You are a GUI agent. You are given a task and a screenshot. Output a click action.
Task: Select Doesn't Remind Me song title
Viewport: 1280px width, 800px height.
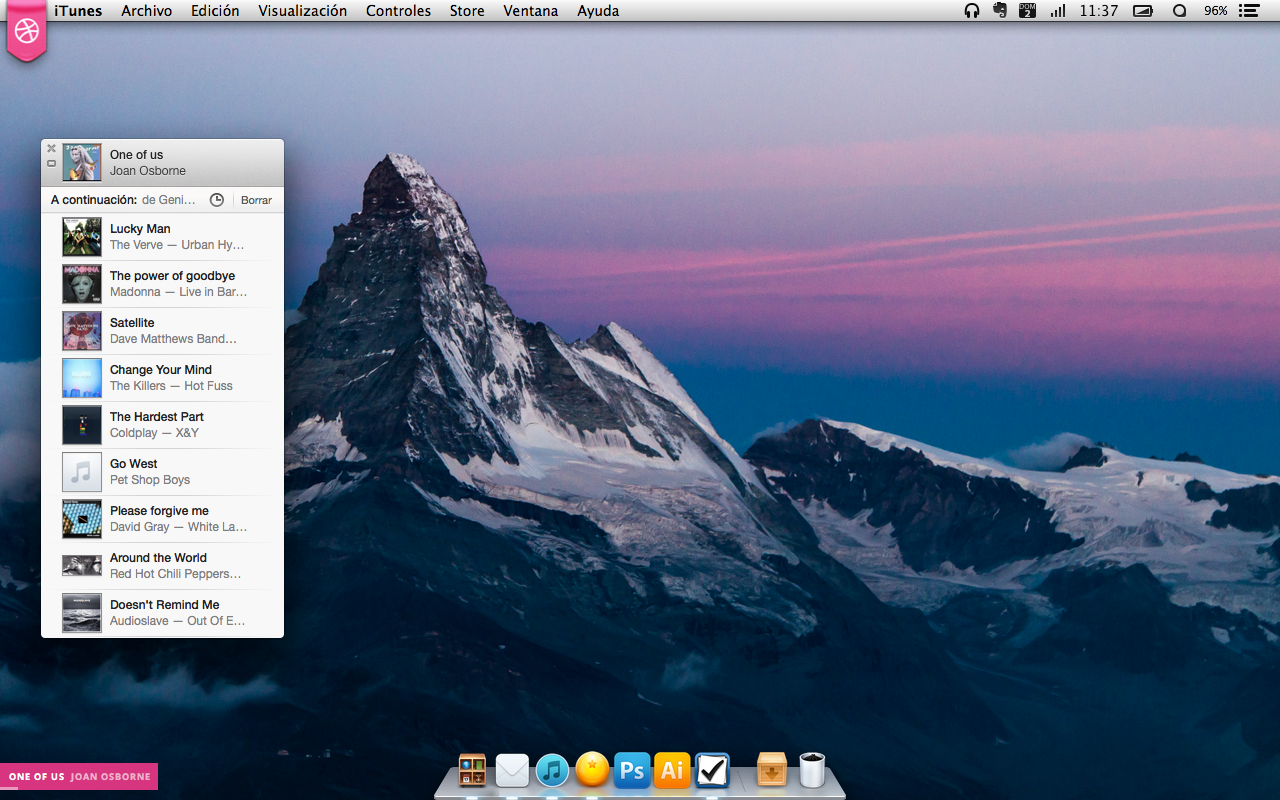coord(165,605)
